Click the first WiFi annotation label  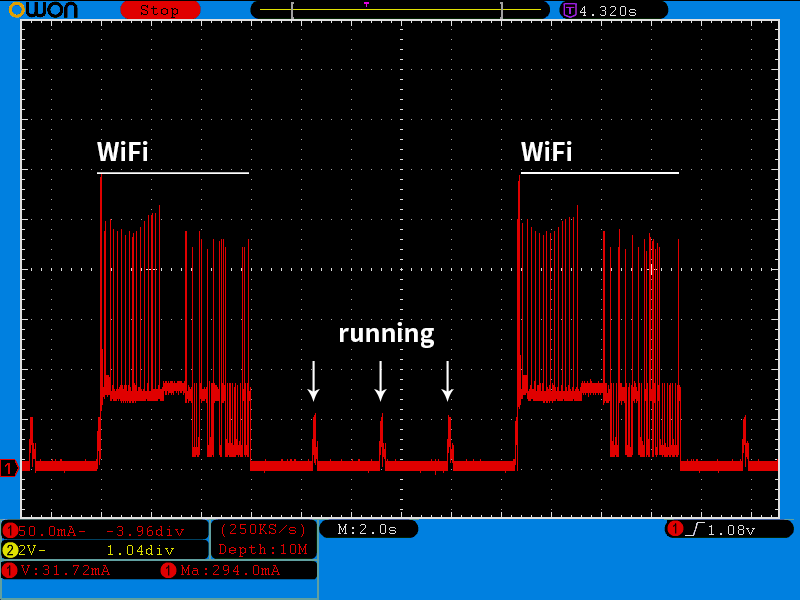click(x=122, y=153)
